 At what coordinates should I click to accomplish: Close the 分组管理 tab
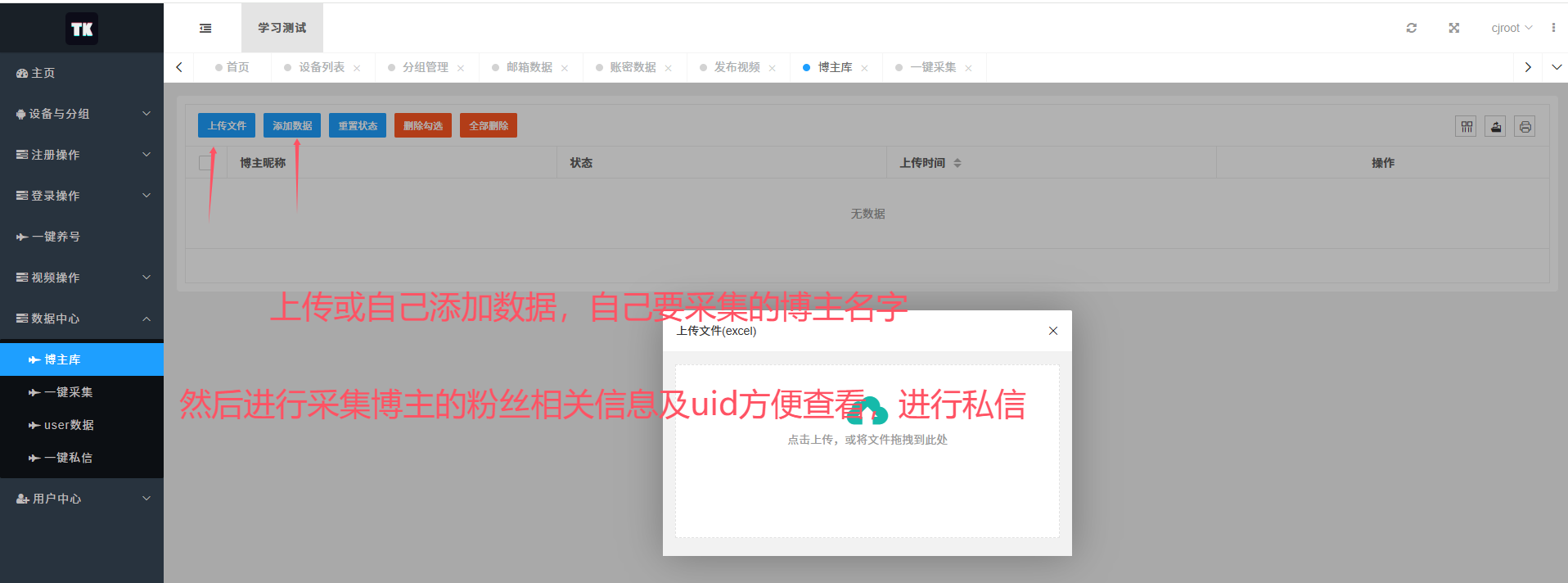[x=461, y=68]
